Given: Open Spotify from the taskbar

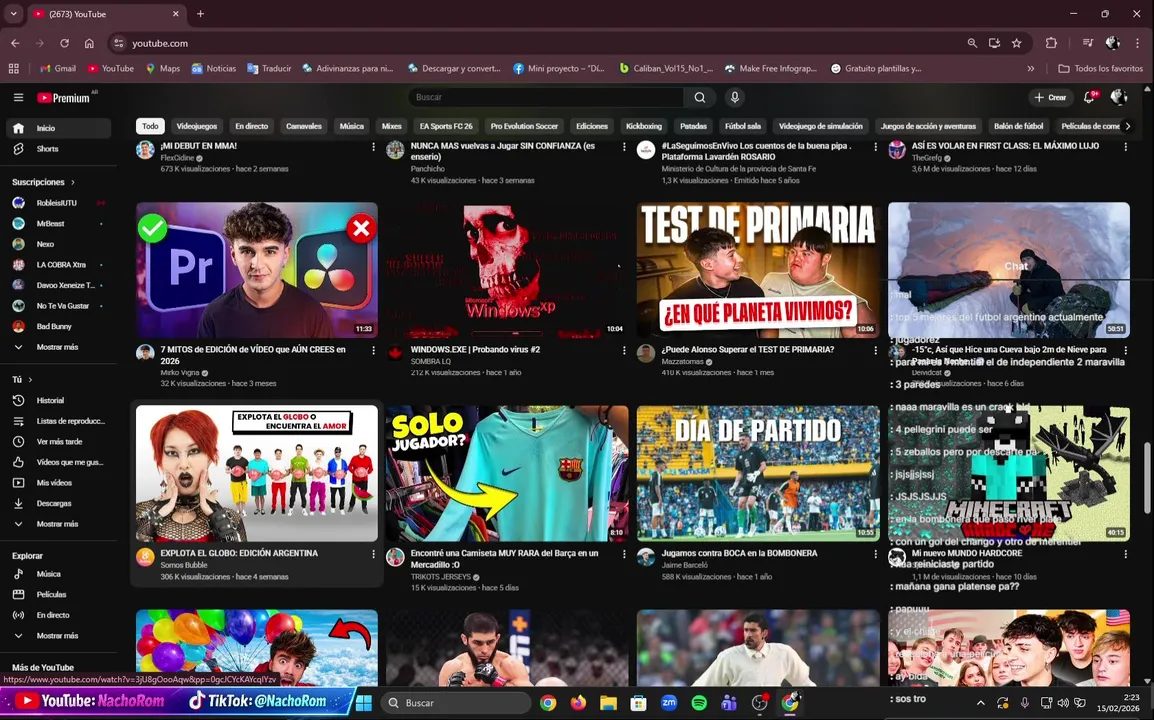Looking at the screenshot, I should [699, 703].
